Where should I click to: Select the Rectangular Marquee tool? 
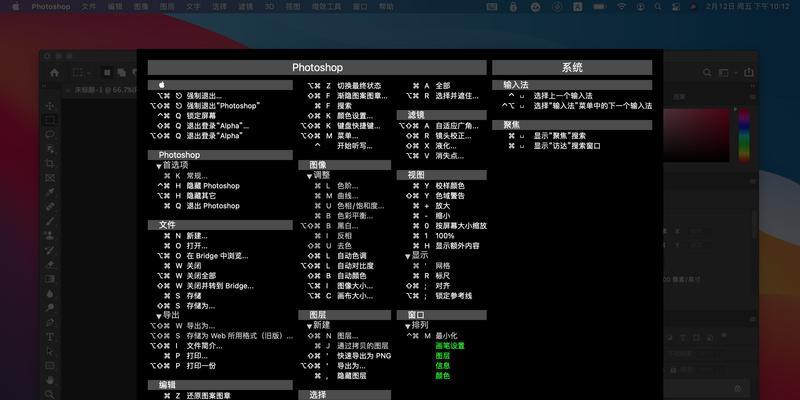coord(50,120)
